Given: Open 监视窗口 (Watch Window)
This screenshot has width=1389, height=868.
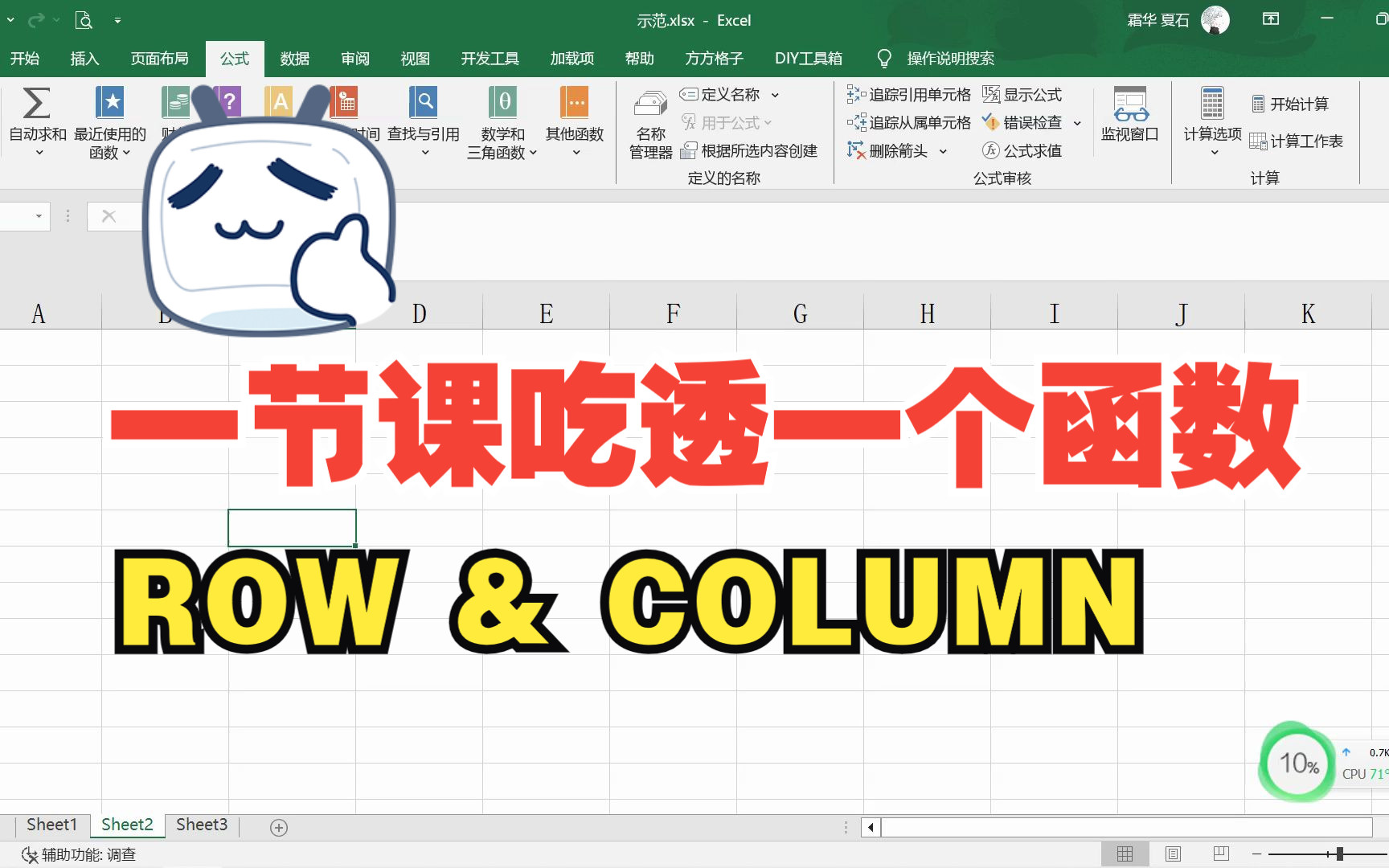Looking at the screenshot, I should pos(1130,121).
